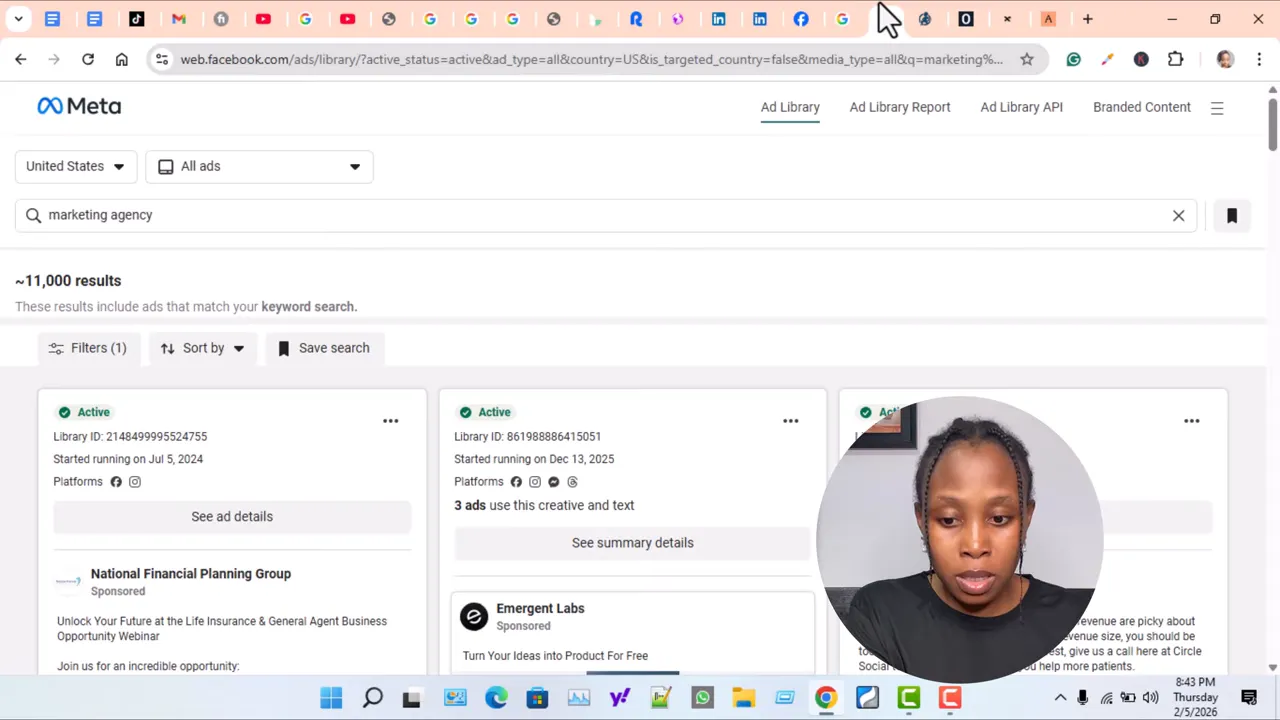Click the magnifier icon in the search box
Screen dimensions: 1280x720
[33, 215]
